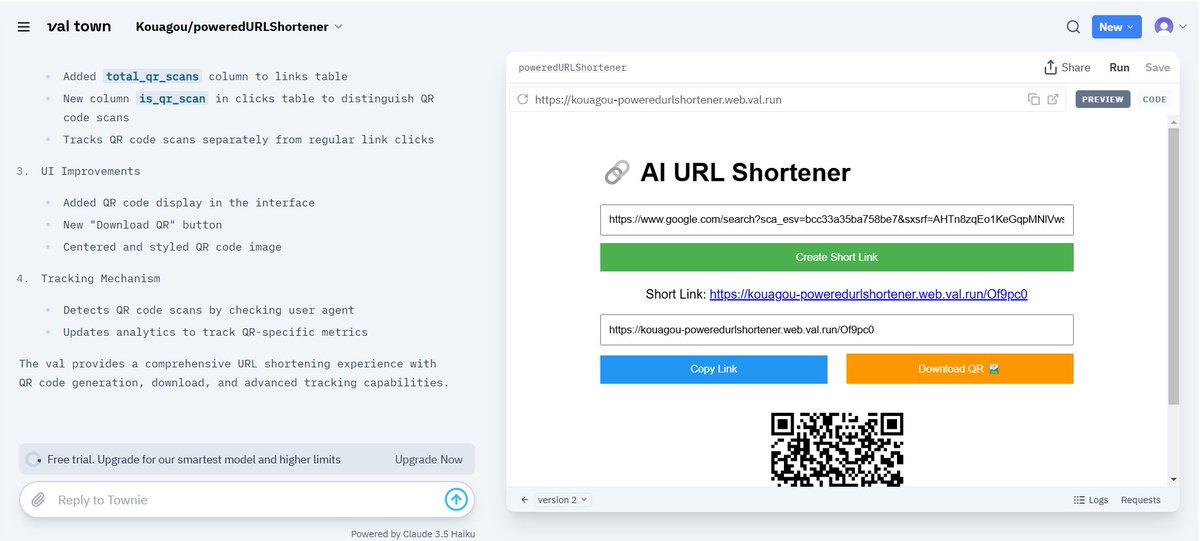Click 'New "Download QR" button' bullet text
The image size is (1200, 541).
click(142, 225)
